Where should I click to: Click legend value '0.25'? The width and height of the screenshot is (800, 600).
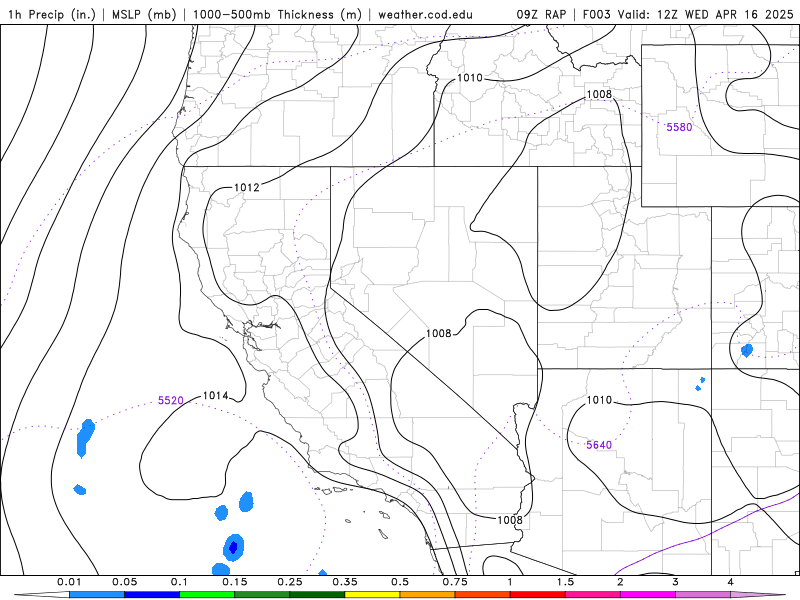[290, 582]
